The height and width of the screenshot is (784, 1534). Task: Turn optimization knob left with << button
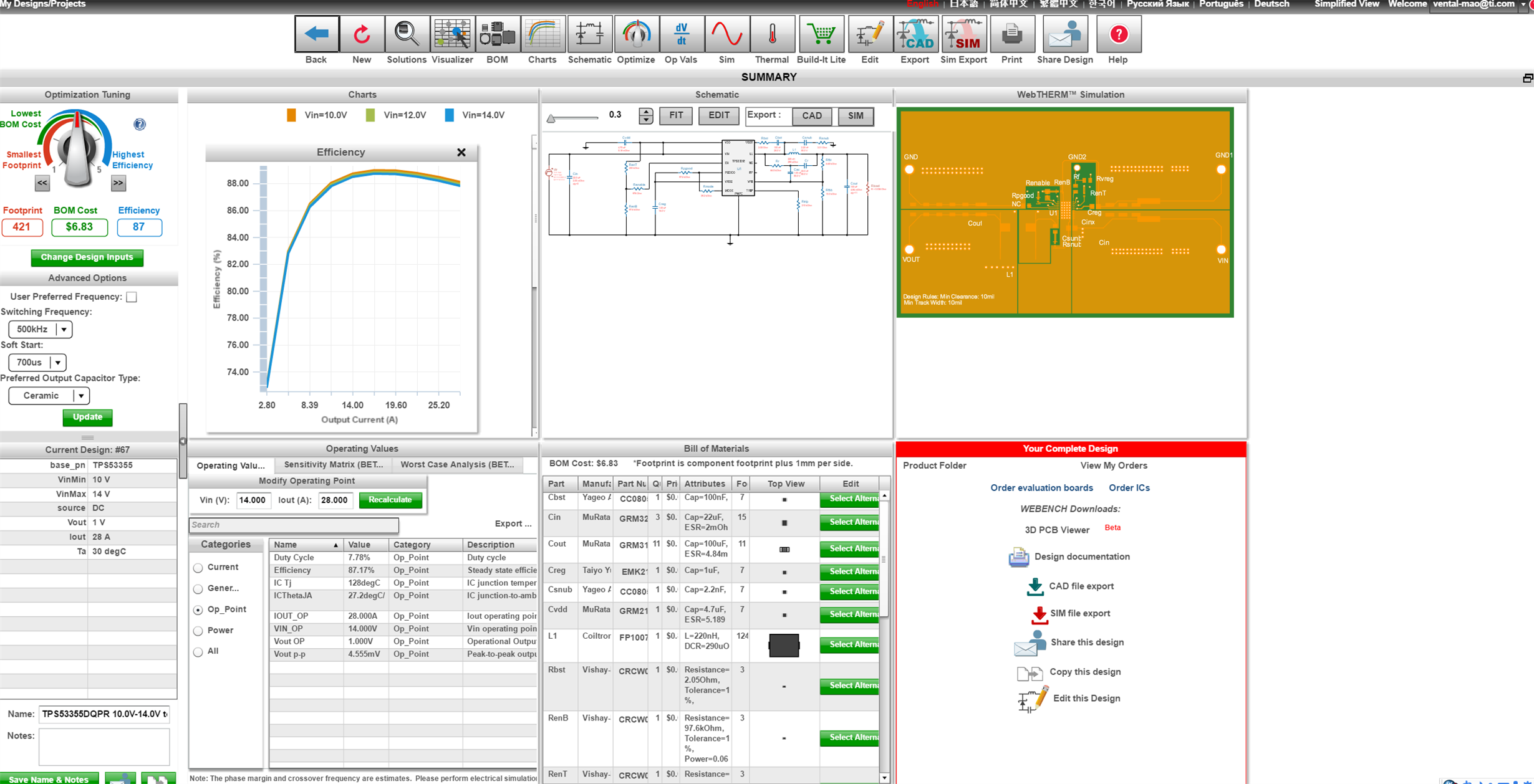(x=42, y=183)
